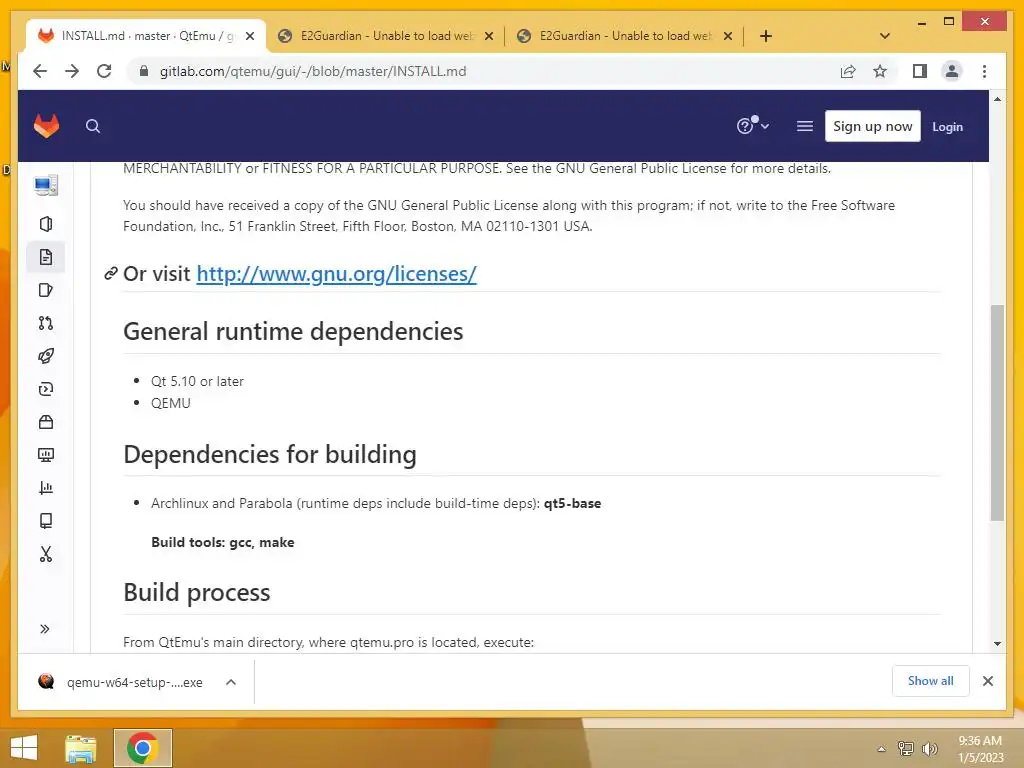The width and height of the screenshot is (1024, 768).
Task: Open Packages and registries sidebar icon
Action: click(x=46, y=422)
